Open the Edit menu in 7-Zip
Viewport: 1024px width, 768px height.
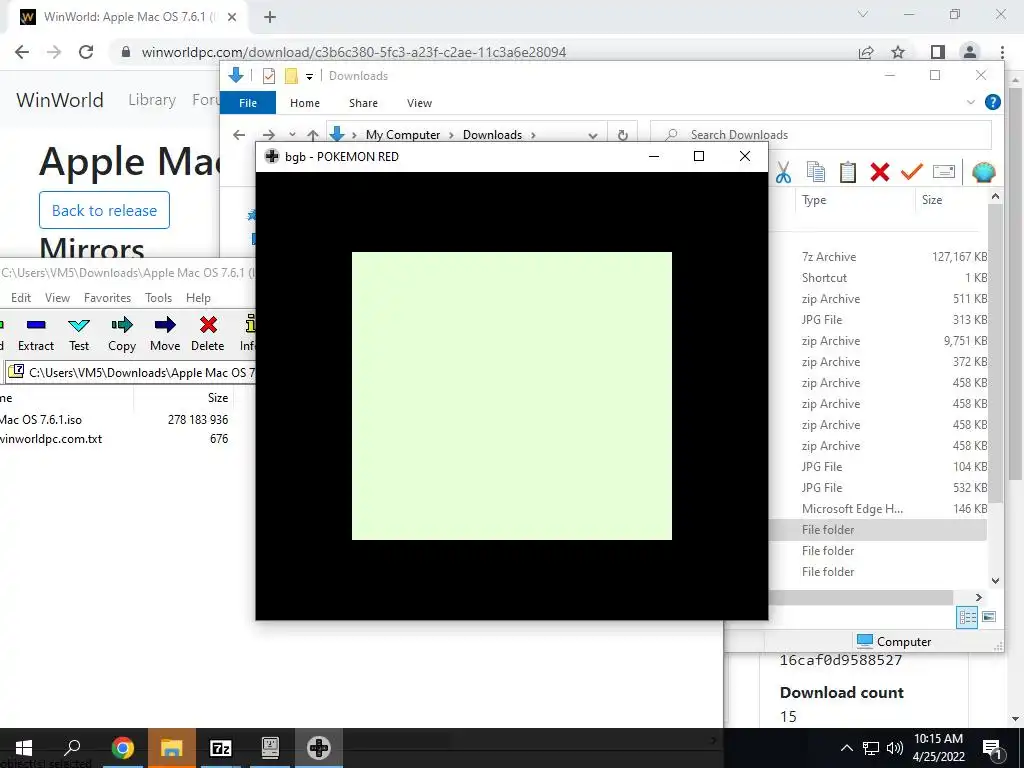tap(21, 297)
